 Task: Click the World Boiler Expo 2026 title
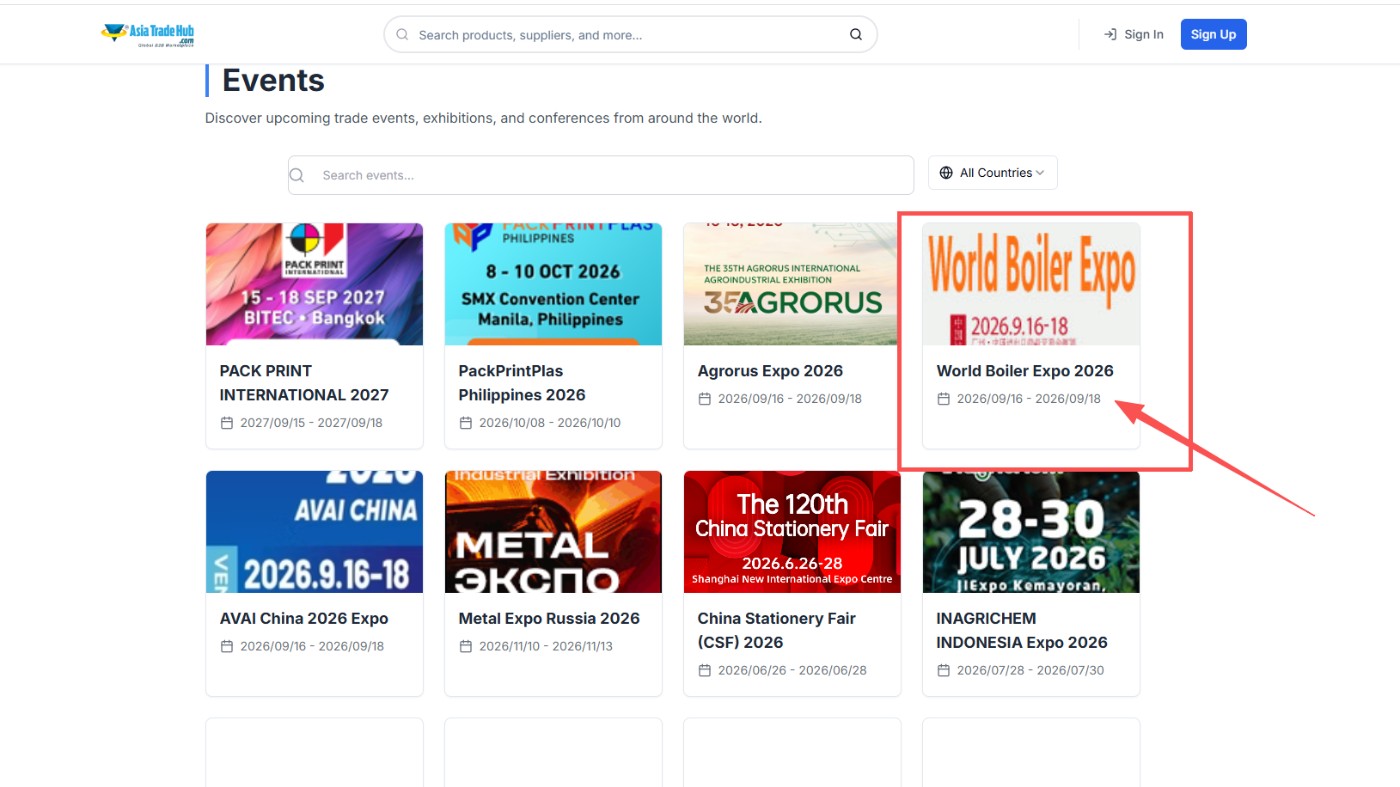[1025, 371]
